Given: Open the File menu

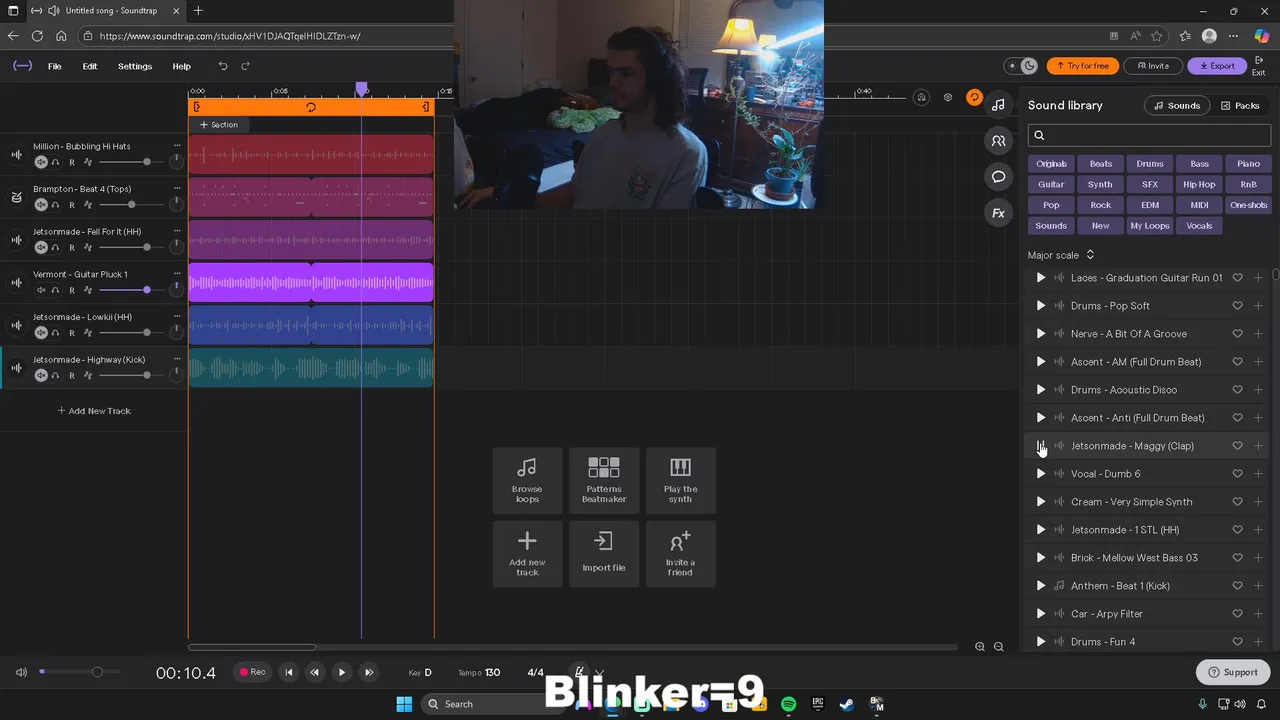Looking at the screenshot, I should click(55, 66).
